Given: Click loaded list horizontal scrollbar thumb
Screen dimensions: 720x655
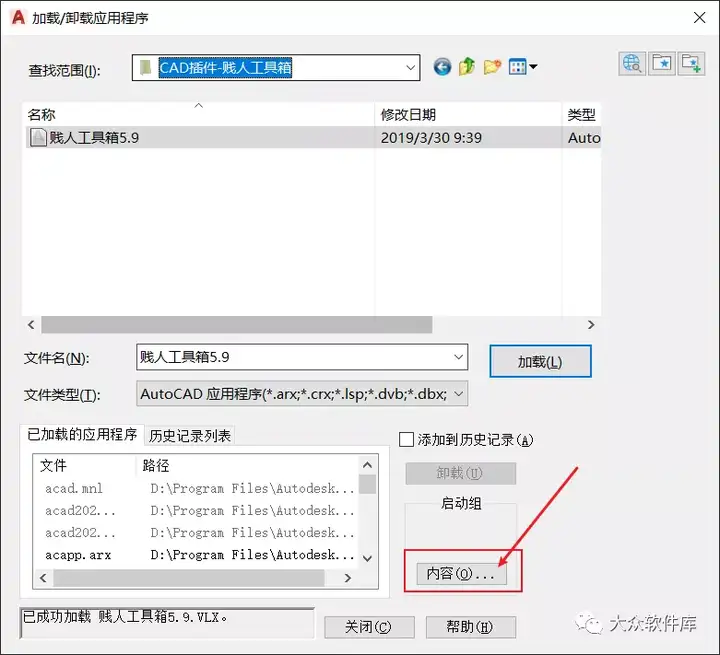Looking at the screenshot, I should (x=189, y=578).
